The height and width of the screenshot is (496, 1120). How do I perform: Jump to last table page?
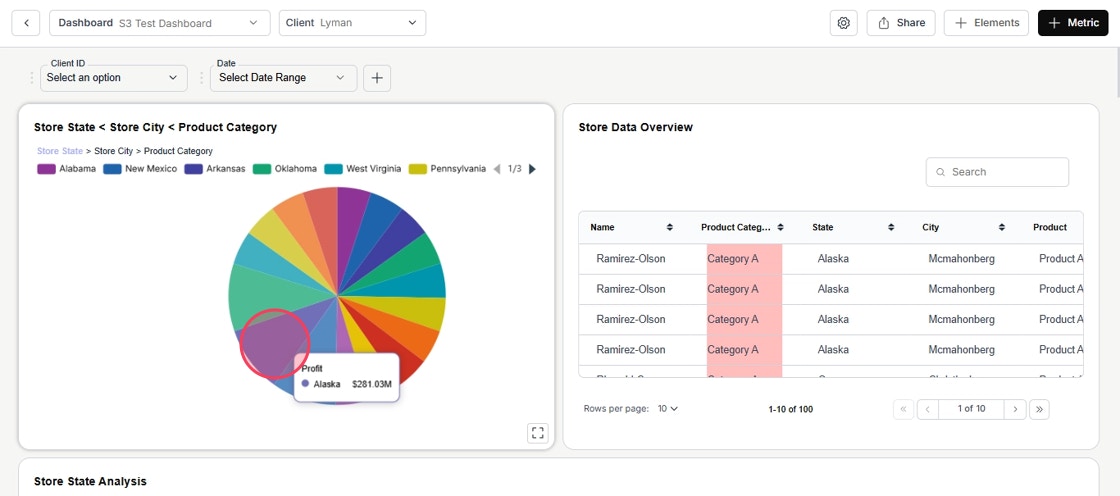pos(1039,410)
